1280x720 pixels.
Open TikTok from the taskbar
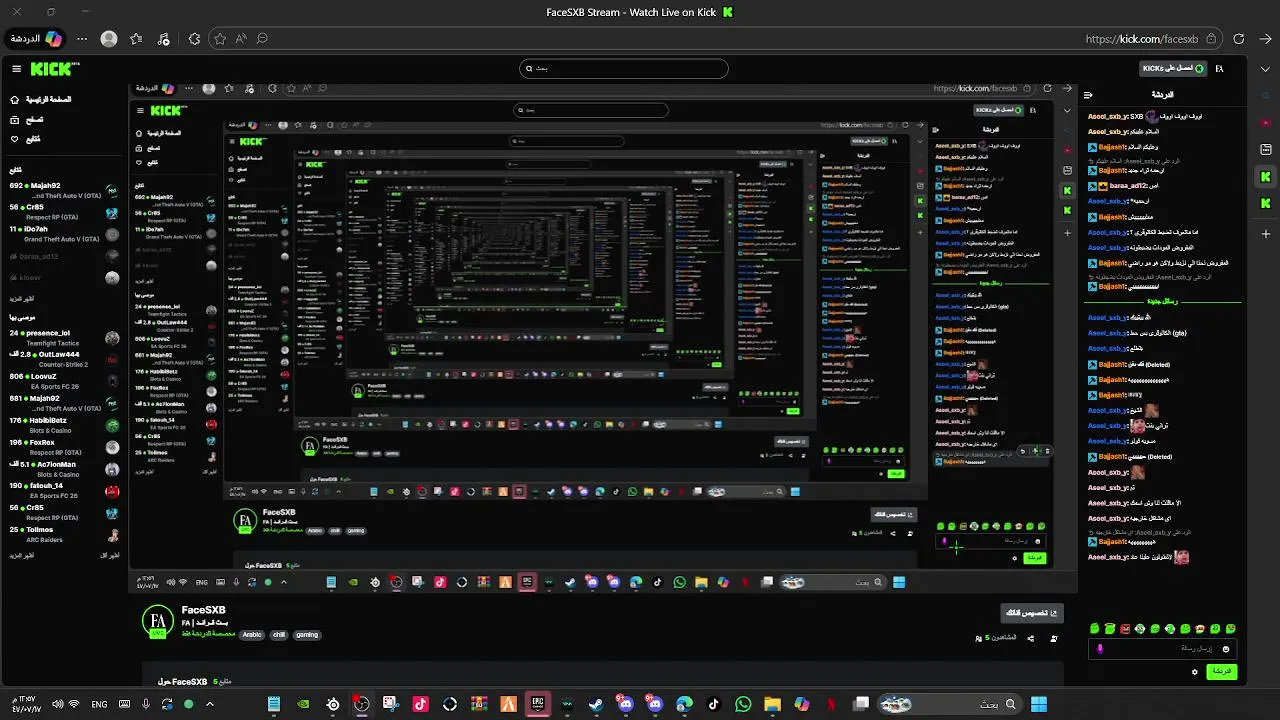click(713, 704)
